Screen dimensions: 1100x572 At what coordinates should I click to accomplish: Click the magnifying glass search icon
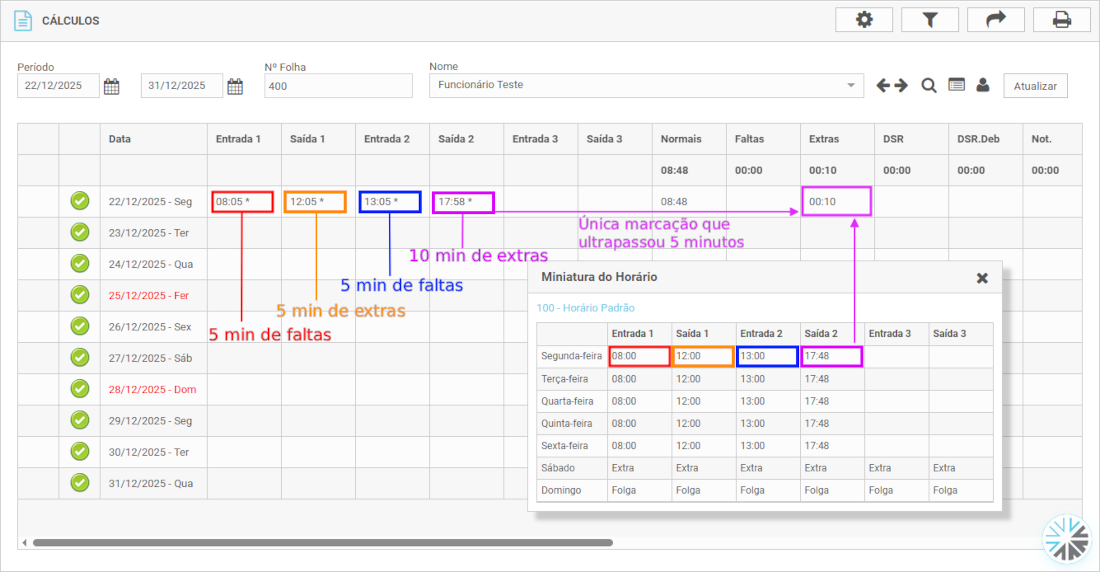pyautogui.click(x=929, y=86)
